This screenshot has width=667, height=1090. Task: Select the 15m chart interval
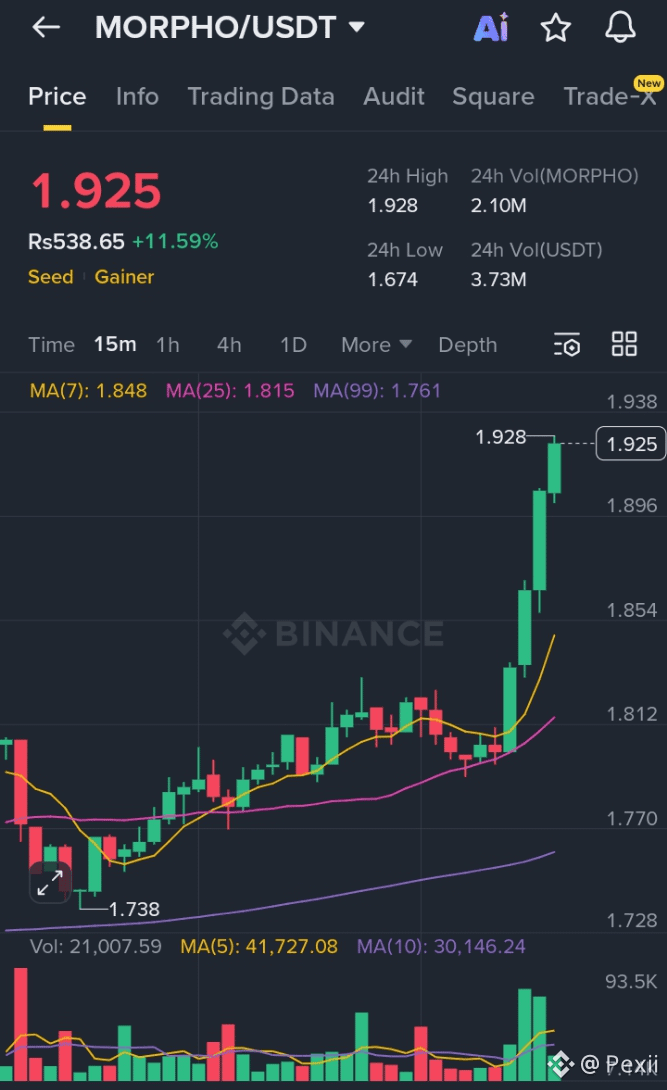tap(115, 344)
